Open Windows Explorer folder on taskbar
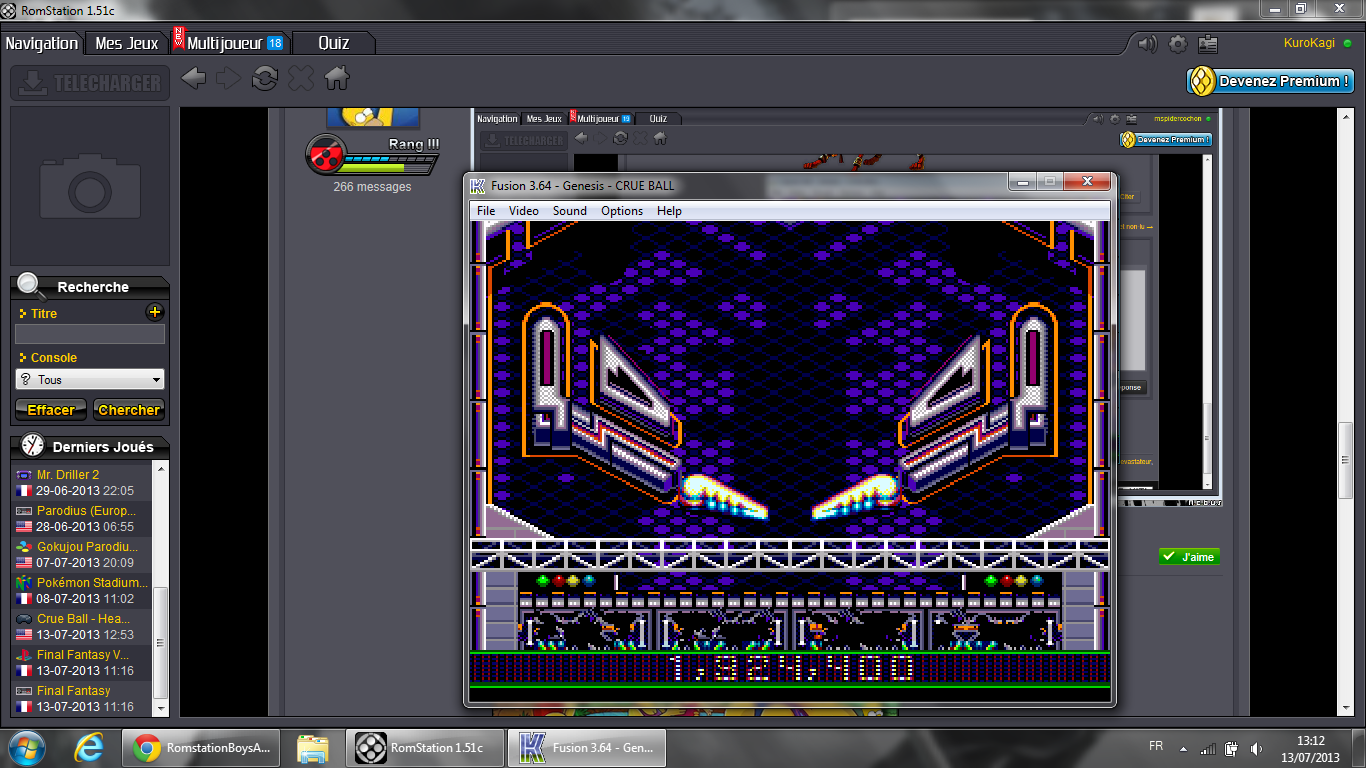Screen dimensions: 1366x768 point(313,747)
